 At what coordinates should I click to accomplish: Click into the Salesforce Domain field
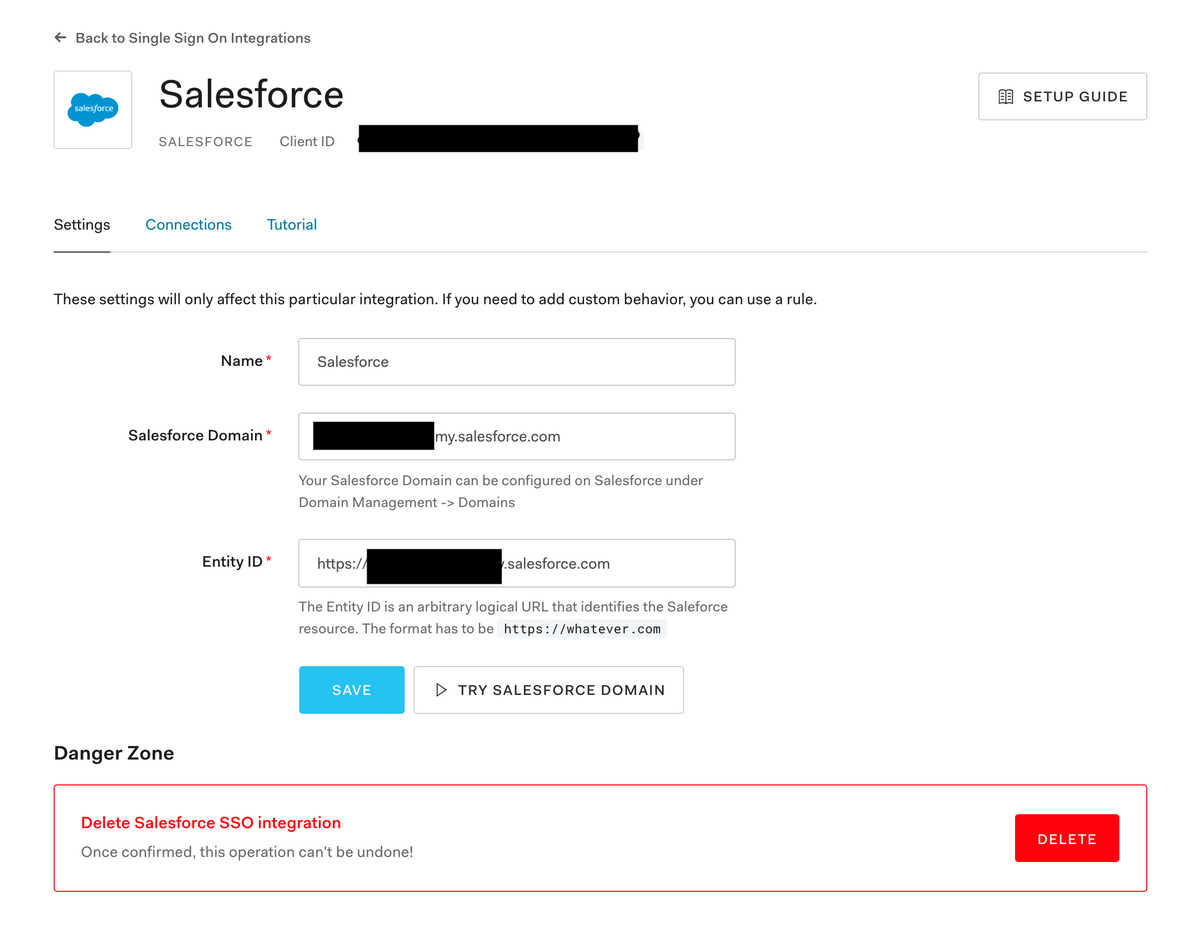(517, 436)
